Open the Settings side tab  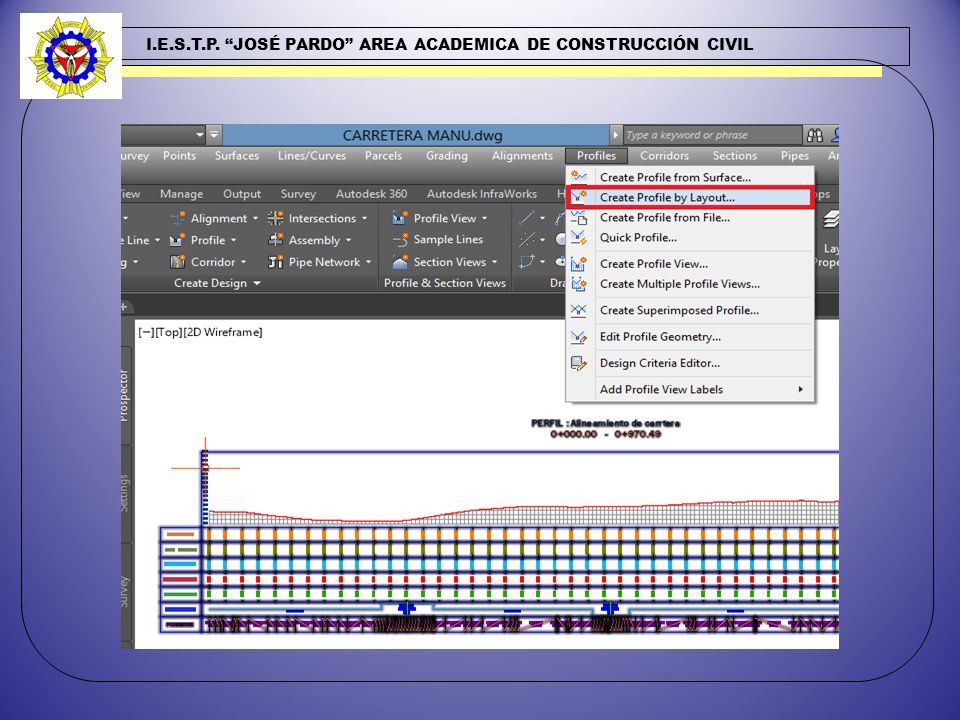pos(124,493)
